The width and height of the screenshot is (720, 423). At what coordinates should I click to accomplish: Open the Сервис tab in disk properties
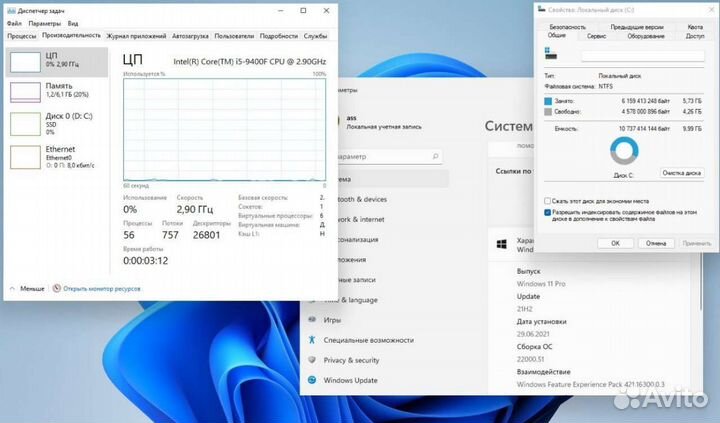[x=596, y=36]
